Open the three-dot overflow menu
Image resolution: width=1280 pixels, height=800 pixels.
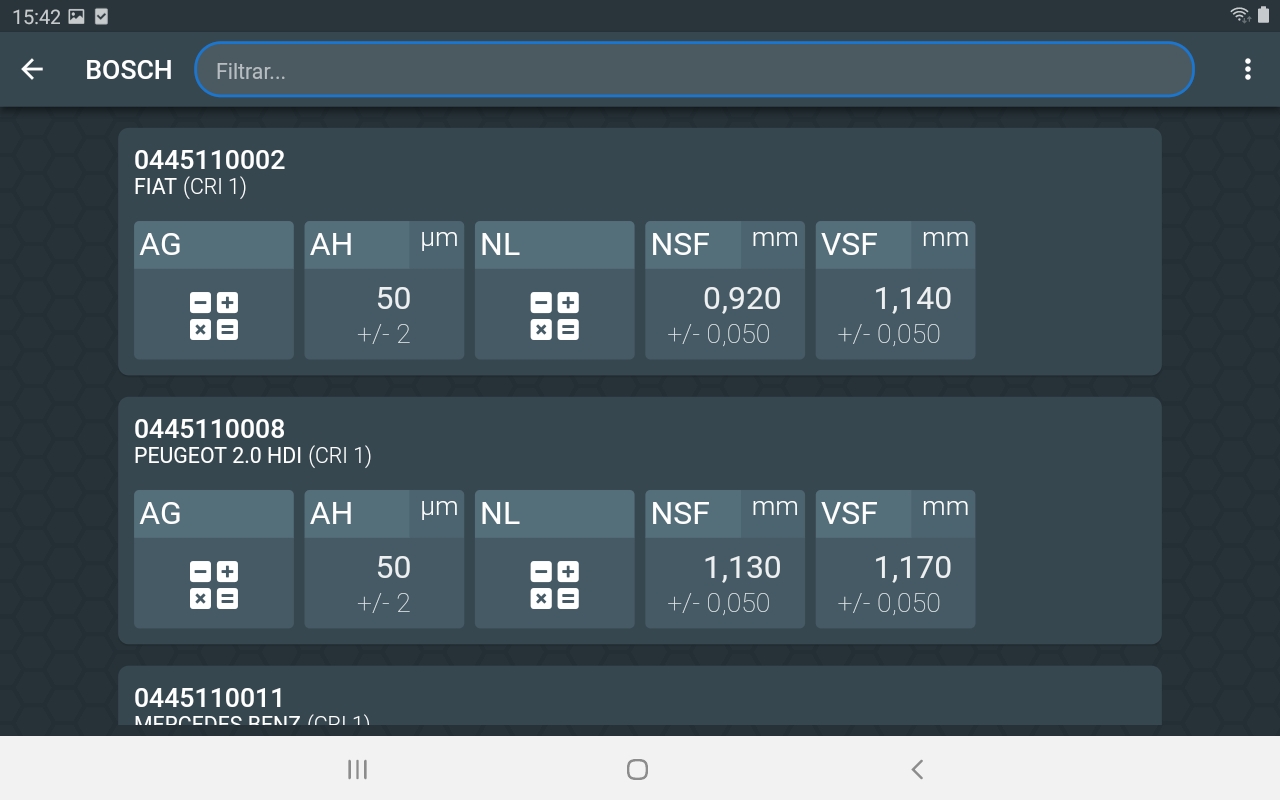pyautogui.click(x=1247, y=69)
